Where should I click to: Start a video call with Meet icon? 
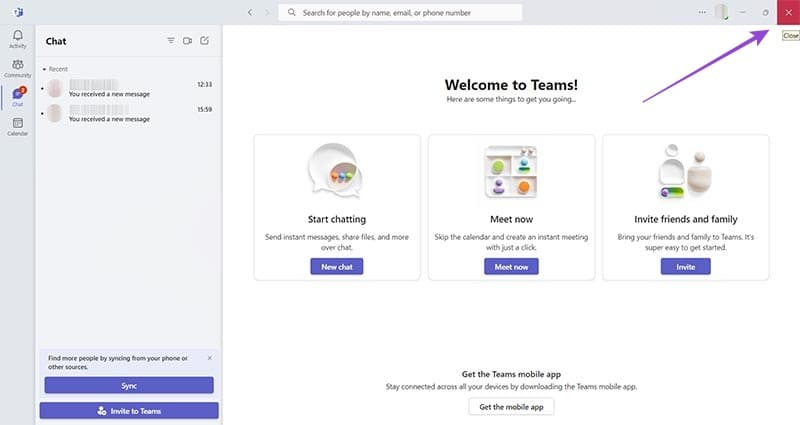tap(187, 41)
